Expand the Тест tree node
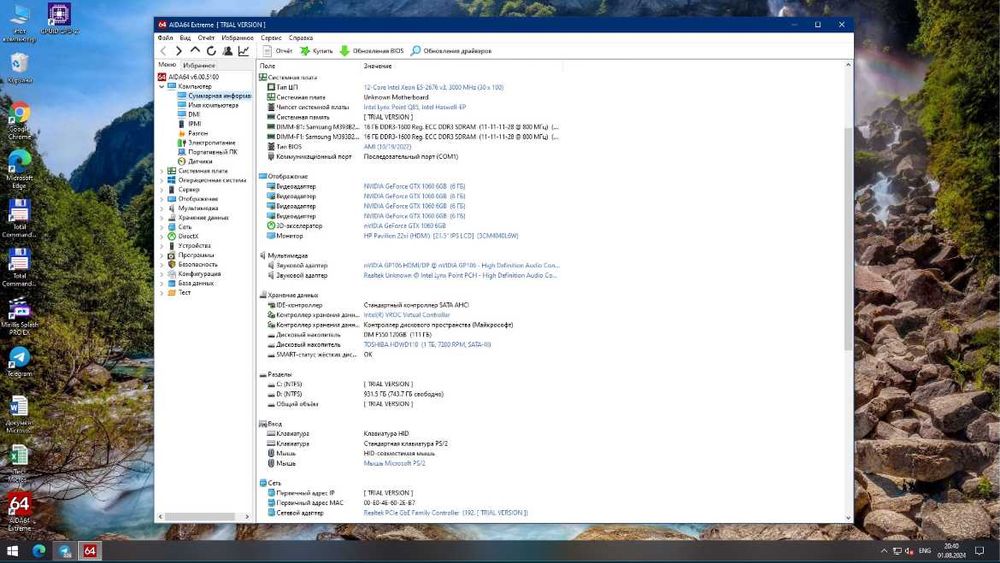Screen dimensions: 1000x563 [161, 293]
